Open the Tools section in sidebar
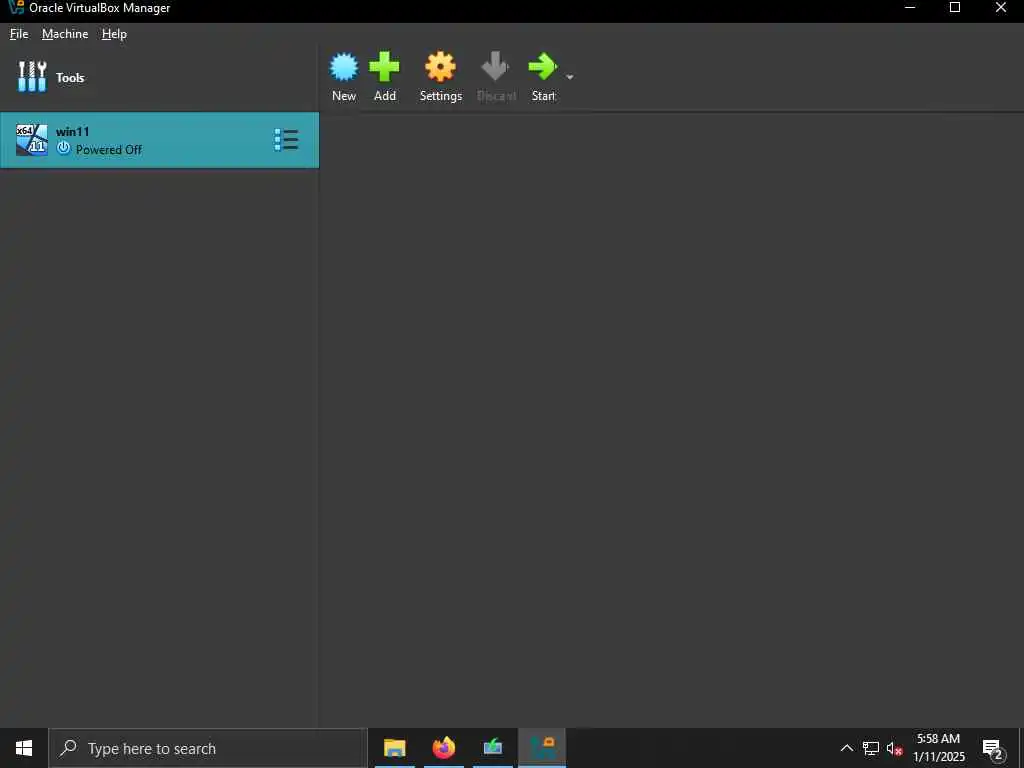The width and height of the screenshot is (1024, 768). pyautogui.click(x=159, y=77)
